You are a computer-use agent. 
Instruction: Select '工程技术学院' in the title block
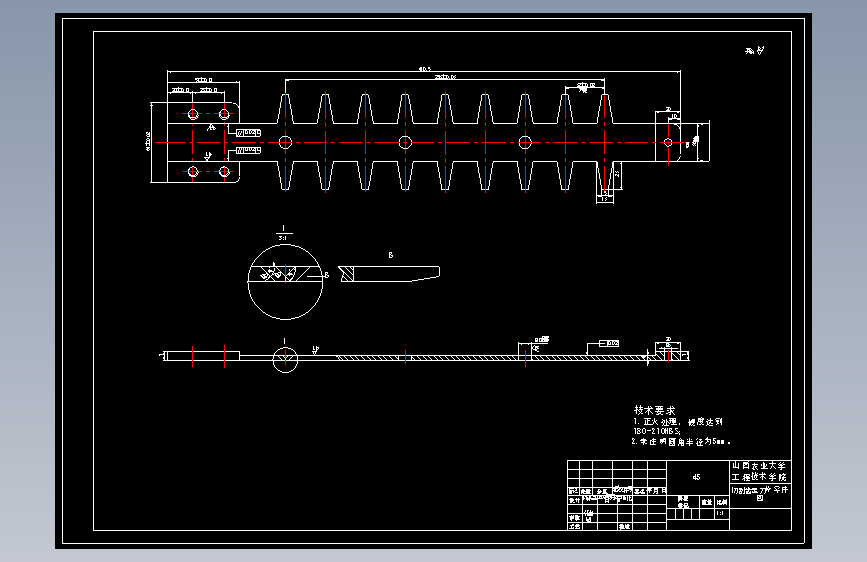[x=759, y=477]
